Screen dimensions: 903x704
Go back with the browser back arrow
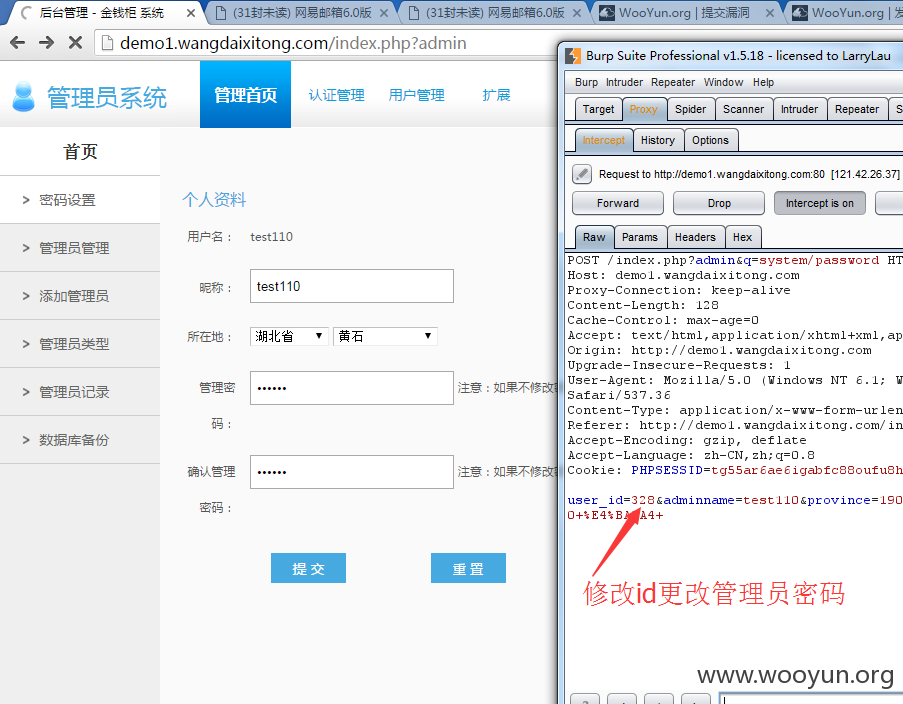pos(17,43)
